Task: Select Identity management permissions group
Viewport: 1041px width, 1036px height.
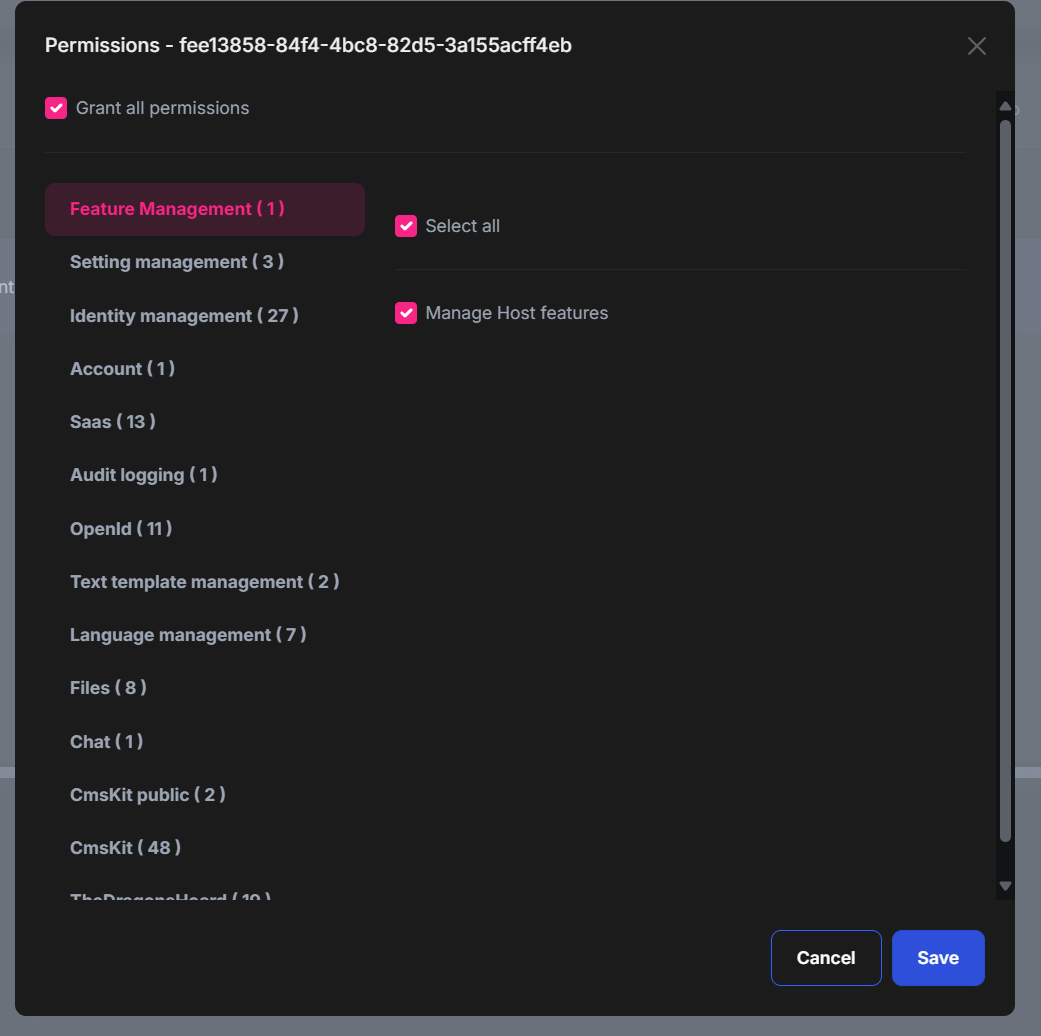Action: [x=184, y=316]
